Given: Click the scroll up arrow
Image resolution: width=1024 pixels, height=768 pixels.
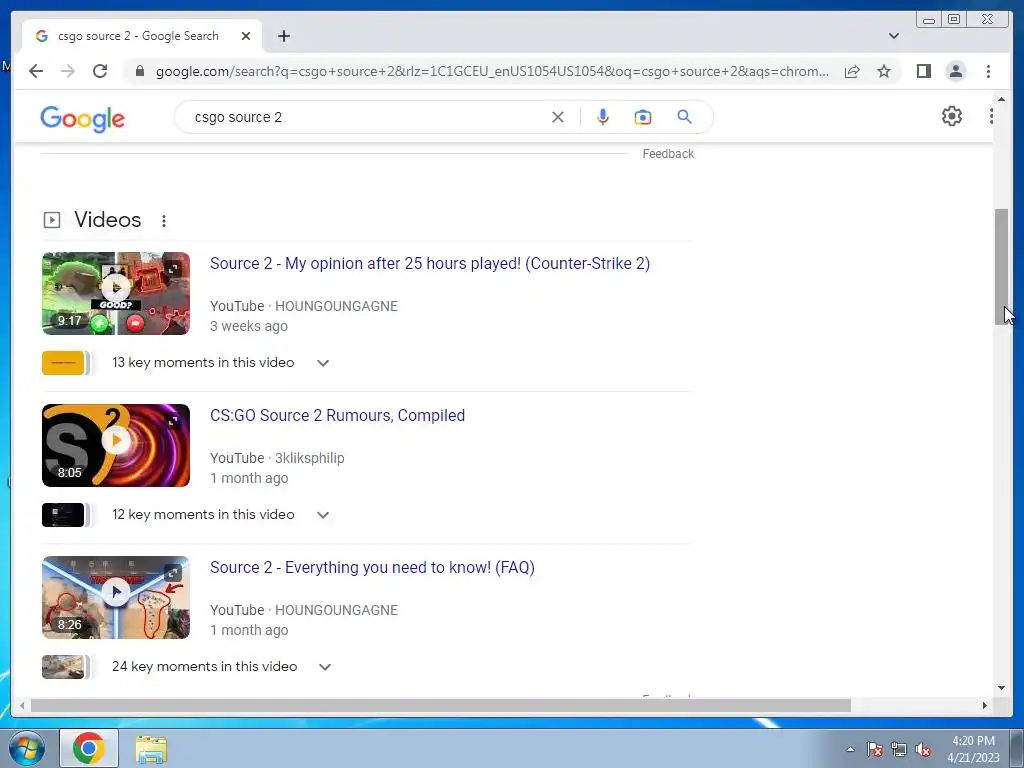Looking at the screenshot, I should point(1001,99).
